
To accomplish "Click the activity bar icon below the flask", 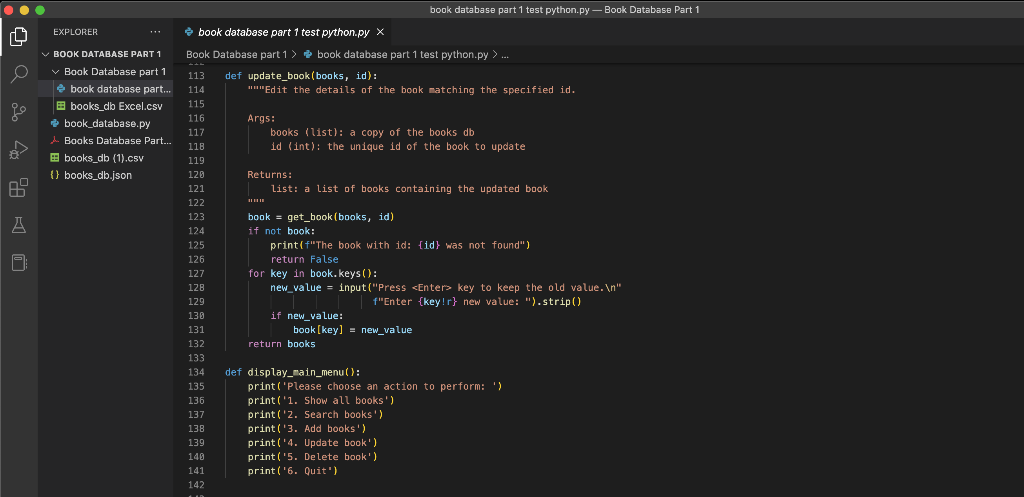I will point(19,263).
